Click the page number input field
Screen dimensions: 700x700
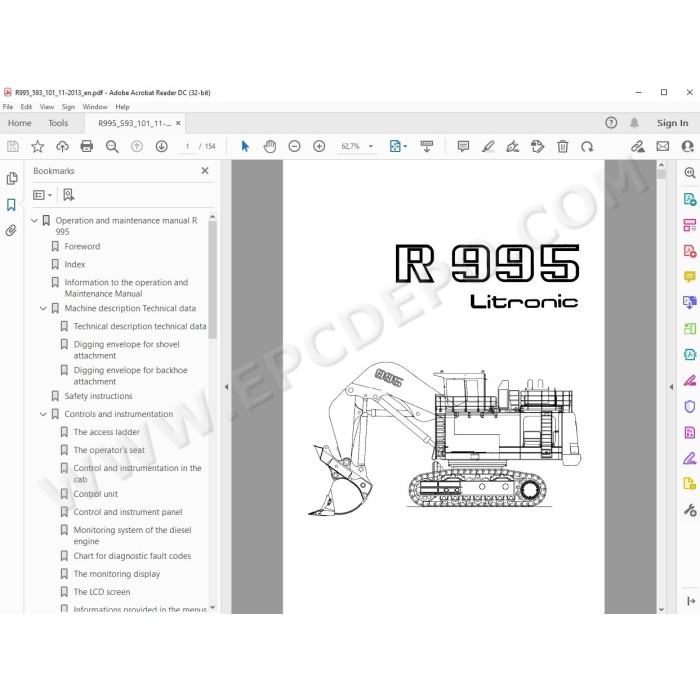[x=187, y=146]
